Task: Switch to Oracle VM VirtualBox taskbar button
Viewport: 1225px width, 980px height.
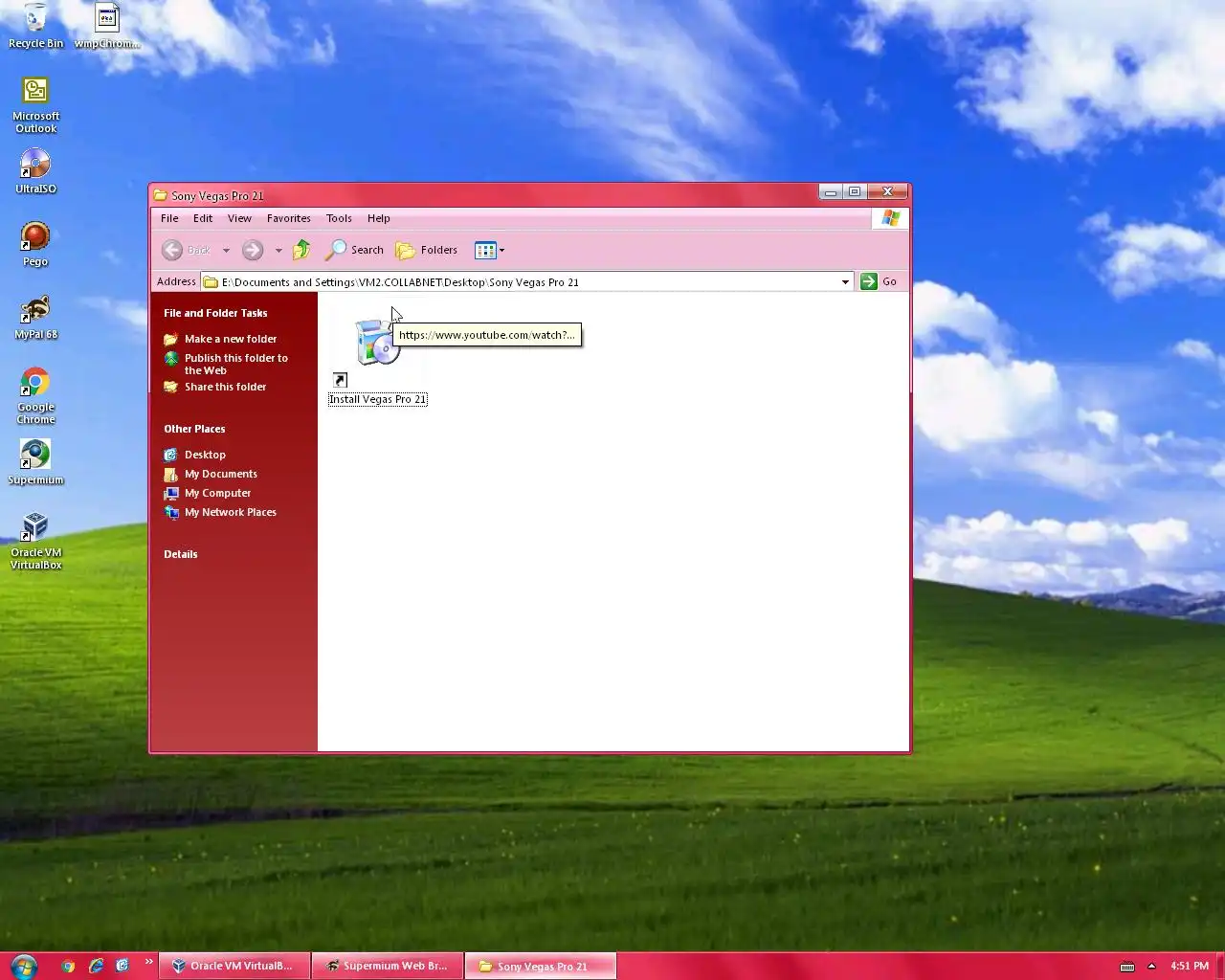Action: [234, 966]
